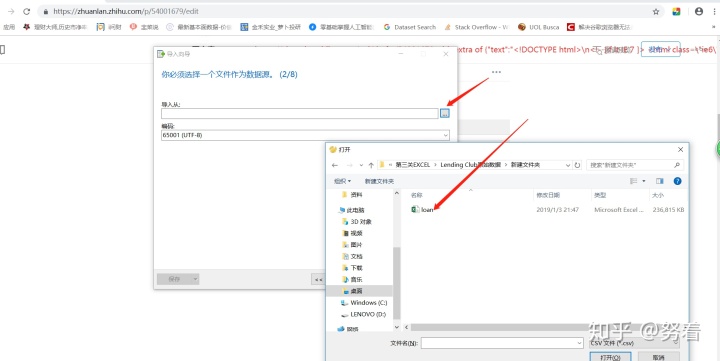Click the Lending Club breadcrumb folder
Image resolution: width=720 pixels, height=361 pixels.
pos(472,165)
